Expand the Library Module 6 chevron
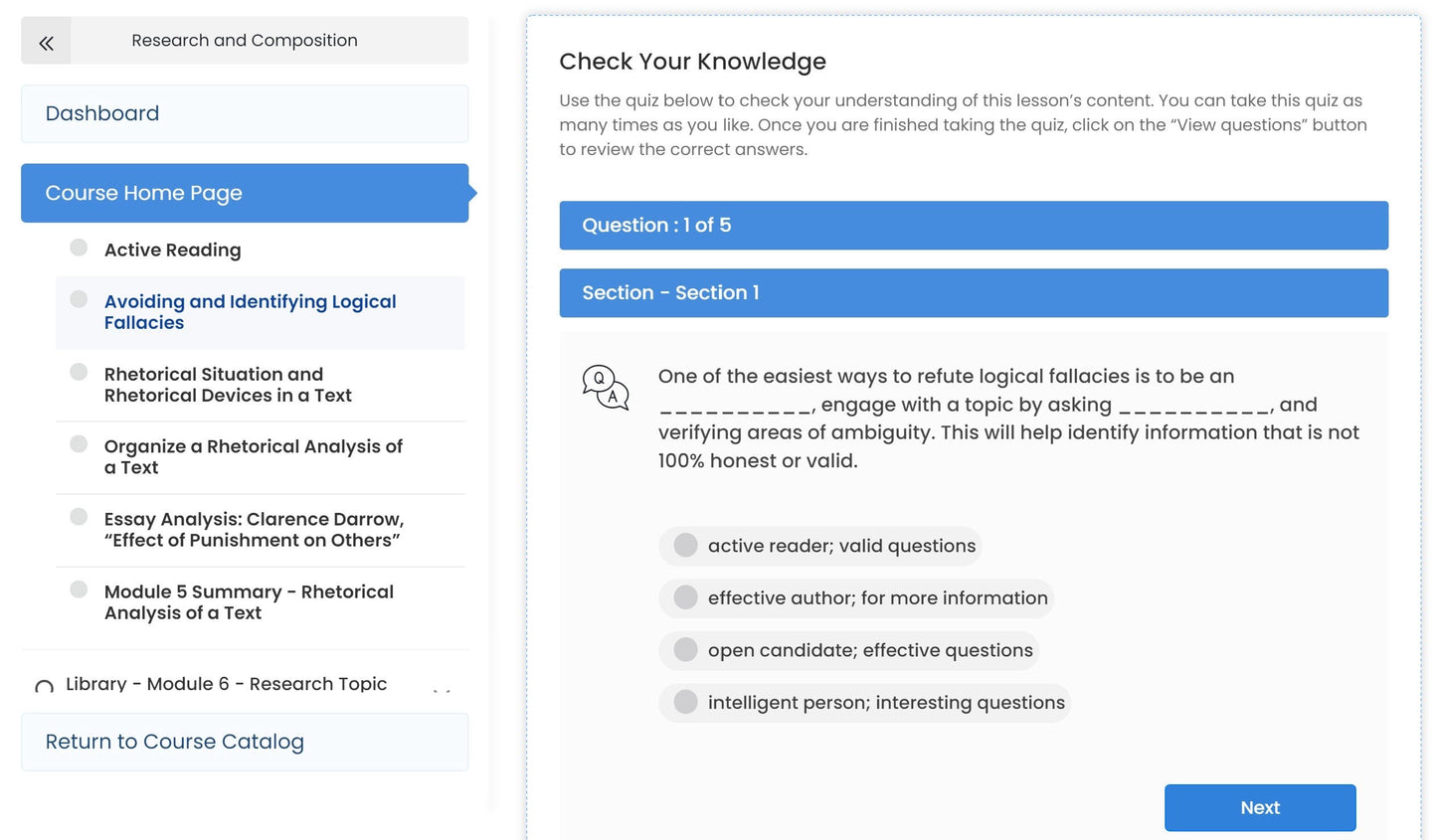 pos(442,688)
